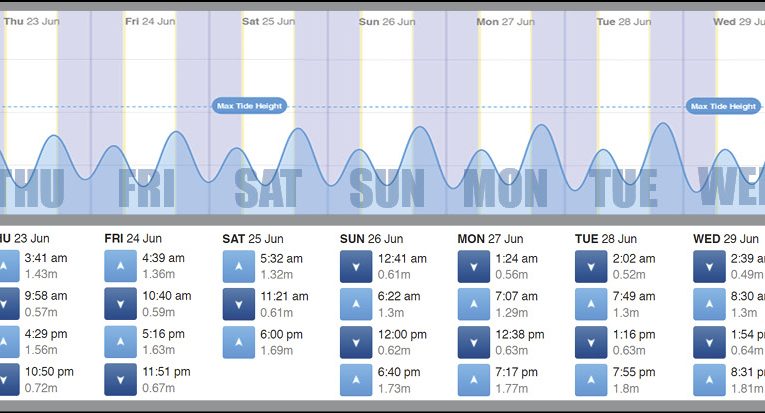Select the Mon 27 Jun chart column header

(x=501, y=21)
